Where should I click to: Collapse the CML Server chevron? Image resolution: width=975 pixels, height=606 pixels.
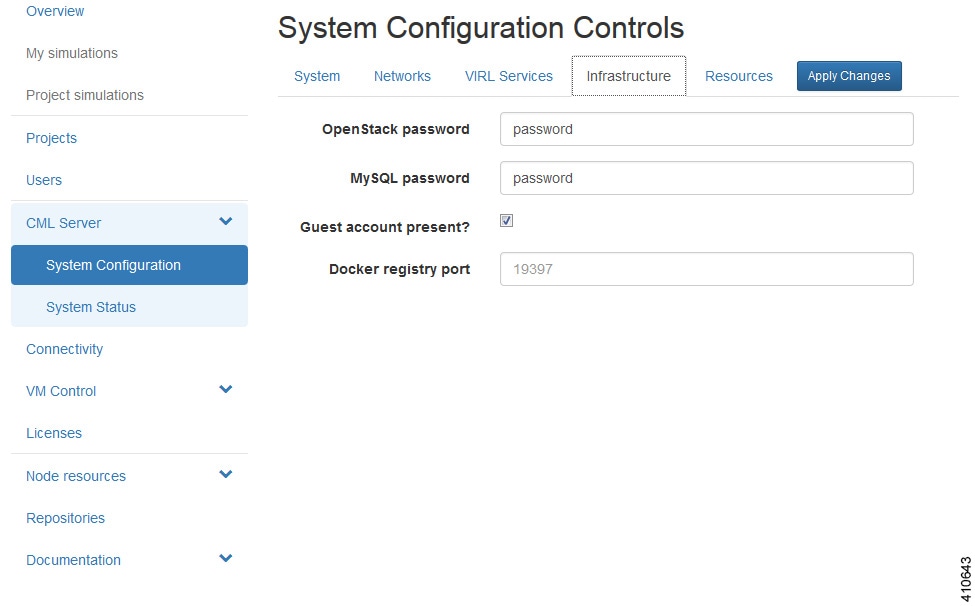click(x=225, y=222)
